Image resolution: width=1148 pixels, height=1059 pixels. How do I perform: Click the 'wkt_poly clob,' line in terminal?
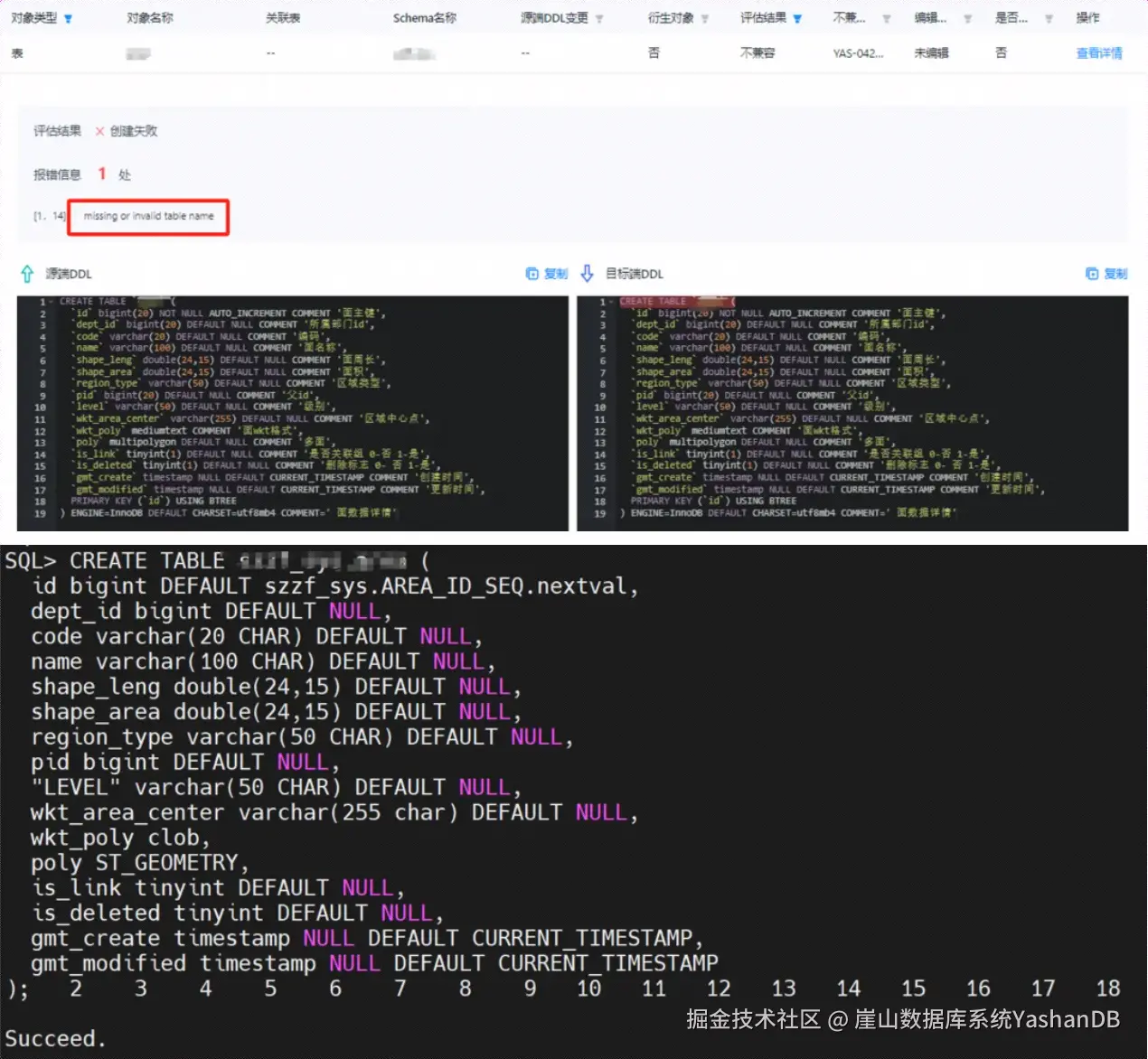pos(119,838)
